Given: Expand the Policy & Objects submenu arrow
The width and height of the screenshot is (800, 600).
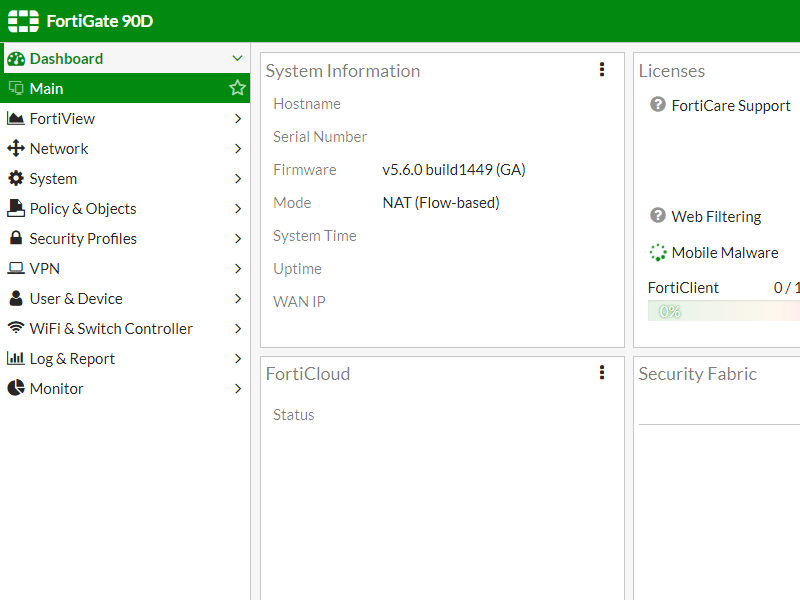Looking at the screenshot, I should click(238, 208).
